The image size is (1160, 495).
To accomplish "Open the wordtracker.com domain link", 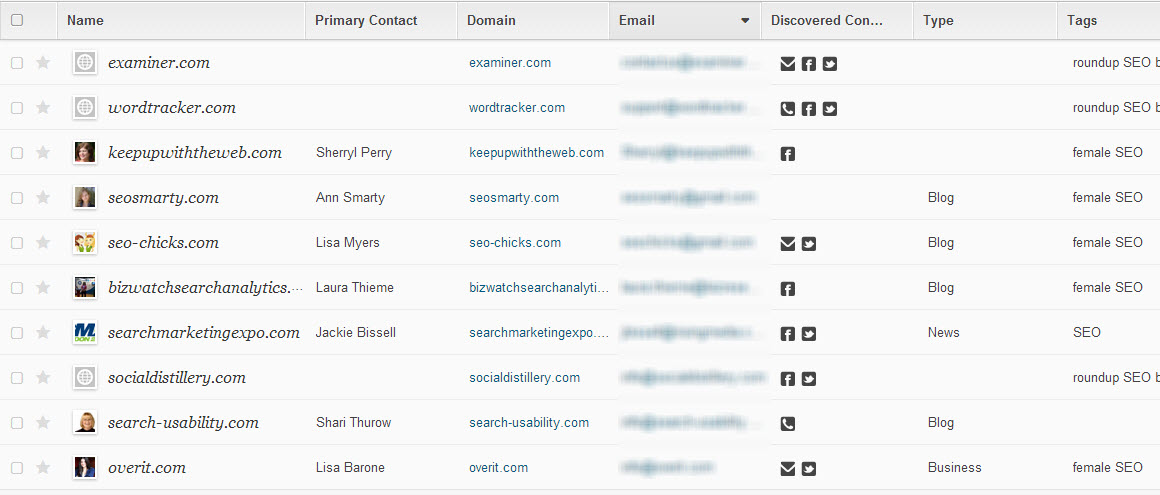I will pyautogui.click(x=516, y=108).
